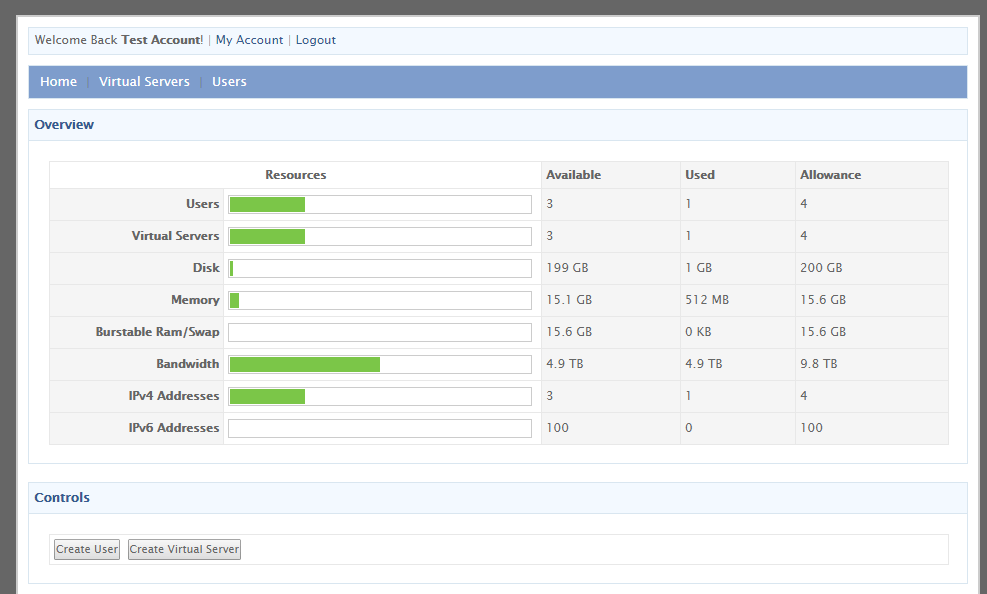Click the Overview section header
Screen dimensions: 987x594
click(64, 125)
